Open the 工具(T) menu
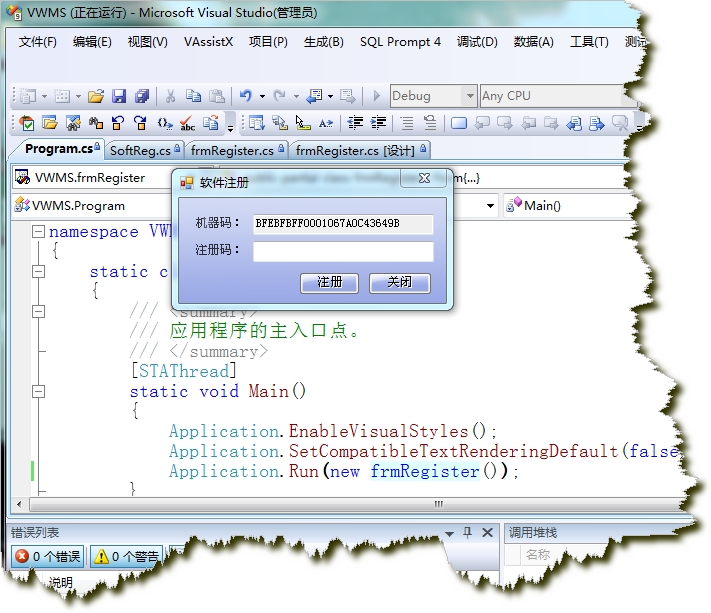This screenshot has width=711, height=613. tap(589, 42)
